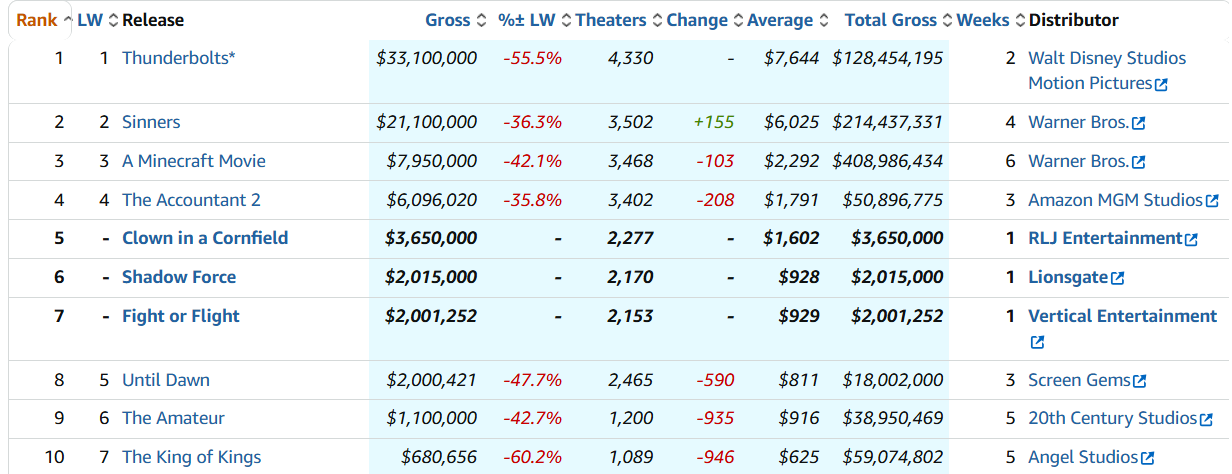The height and width of the screenshot is (474, 1232).
Task: Open Angel Studios external link icon
Action: (1147, 458)
